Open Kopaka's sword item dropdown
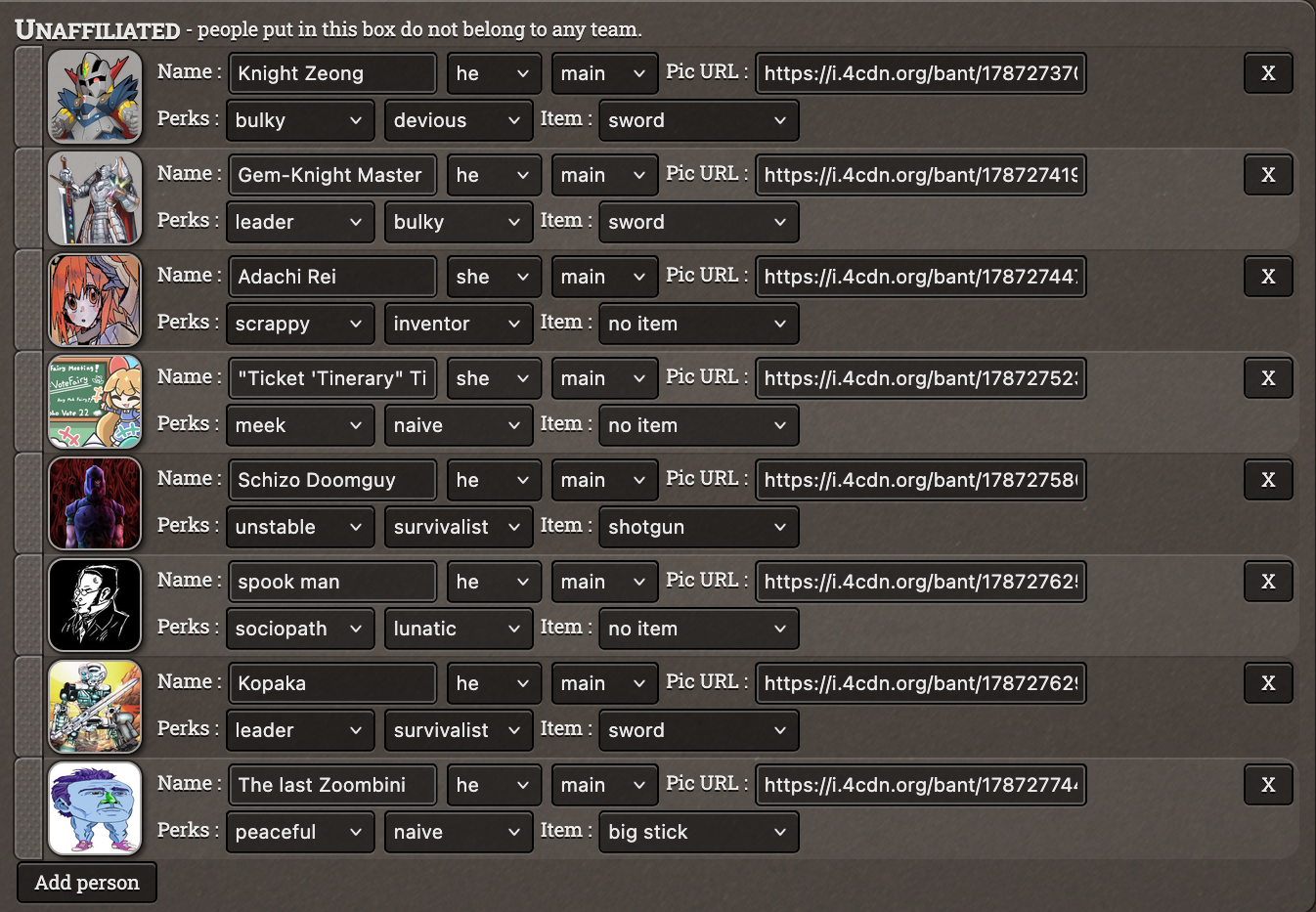Screen dimensions: 1316x912 coord(699,730)
